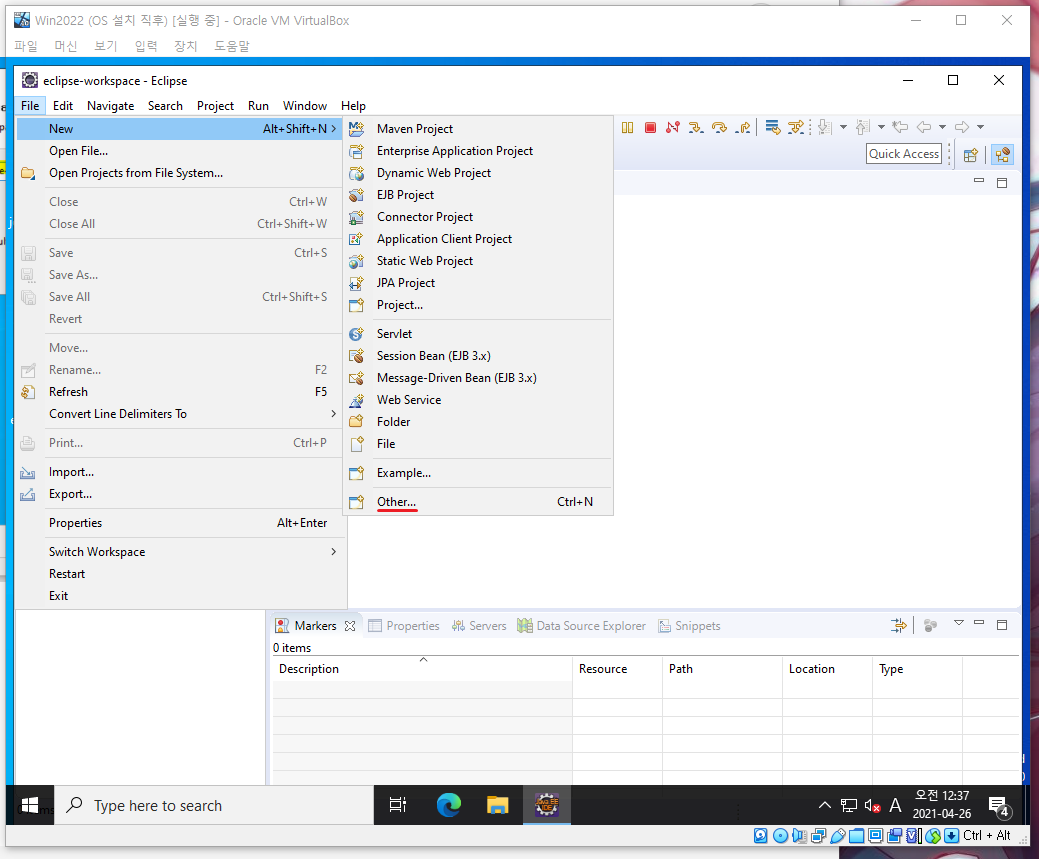This screenshot has height=859, width=1039.
Task: Minimize the Markers panel
Action: [979, 623]
